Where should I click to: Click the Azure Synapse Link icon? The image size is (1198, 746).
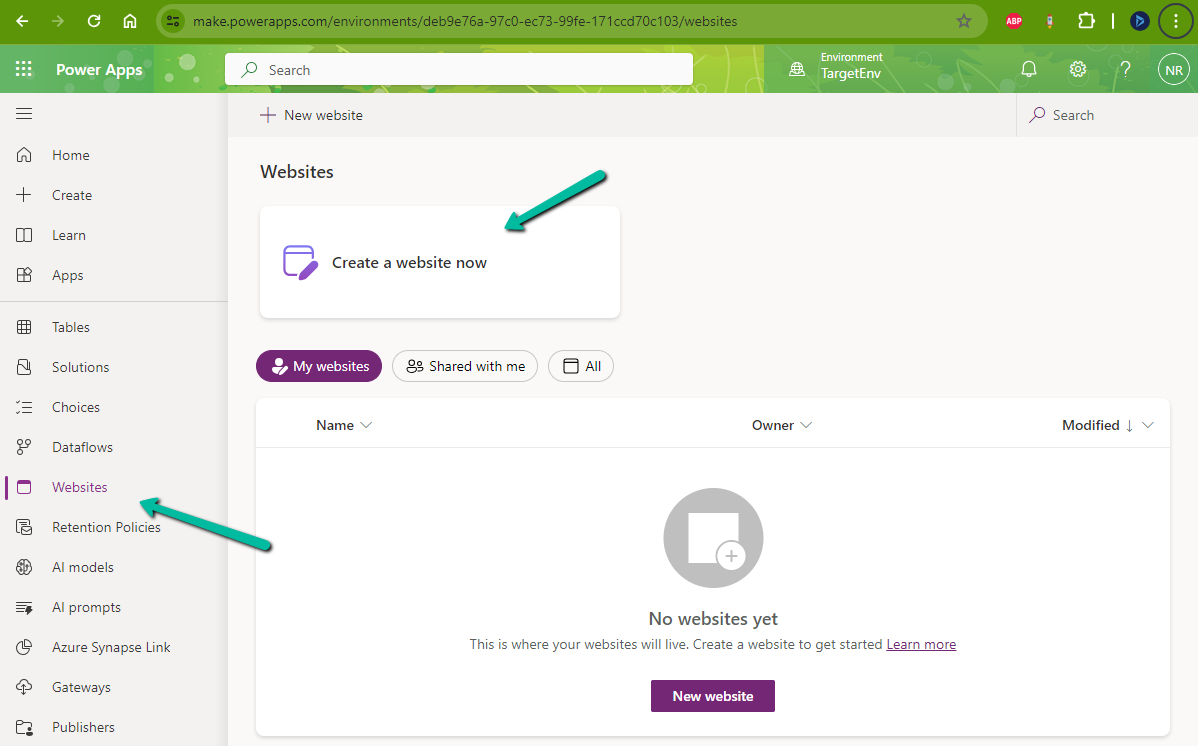(x=24, y=647)
